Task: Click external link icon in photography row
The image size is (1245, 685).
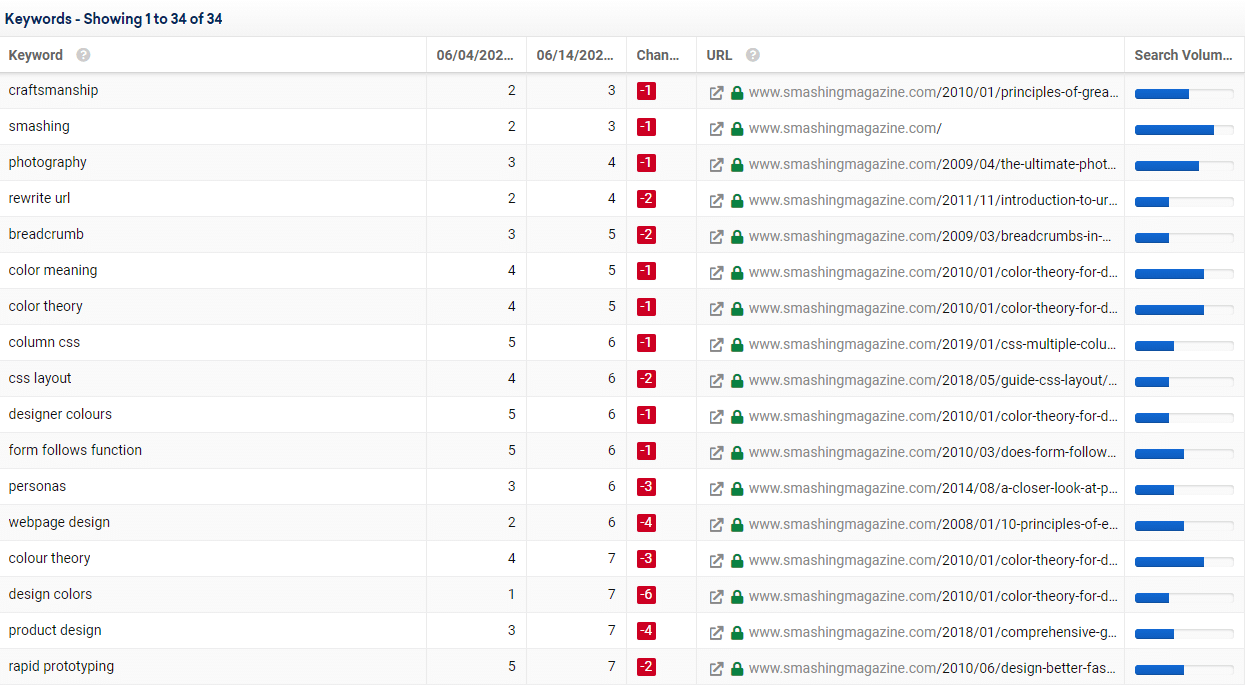Action: pyautogui.click(x=716, y=165)
